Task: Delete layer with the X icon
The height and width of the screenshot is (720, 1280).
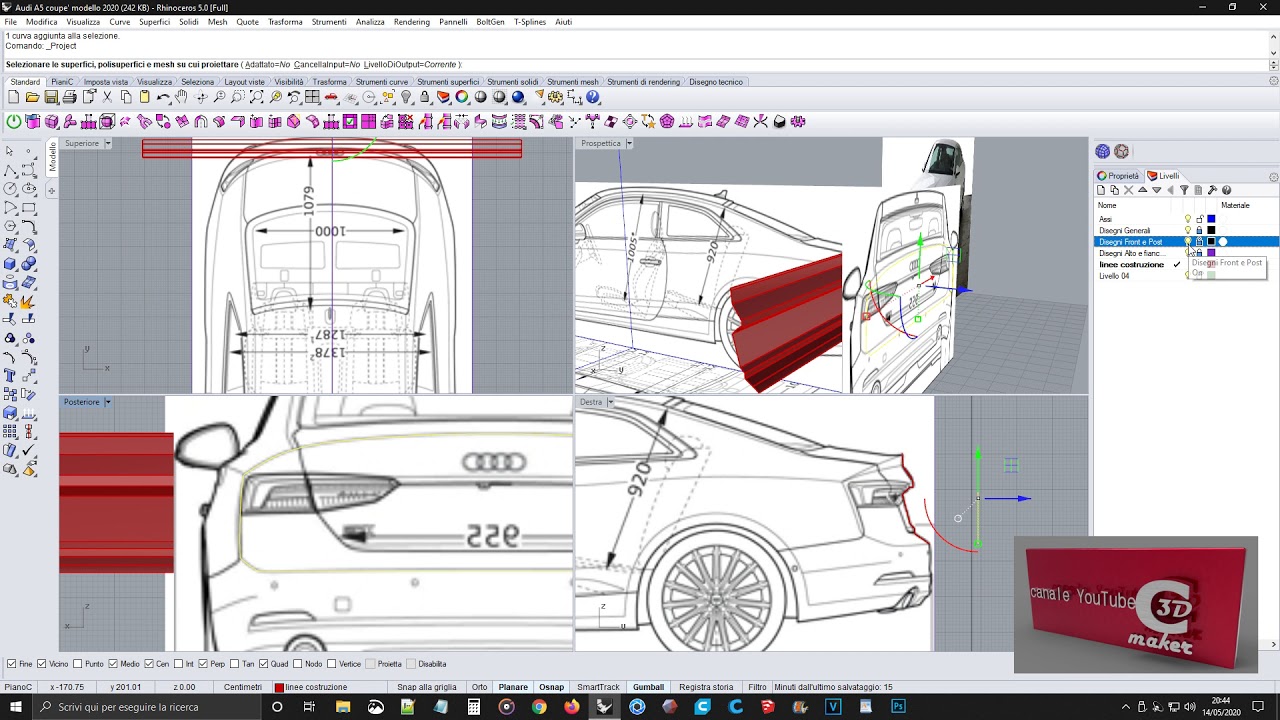Action: (1129, 190)
